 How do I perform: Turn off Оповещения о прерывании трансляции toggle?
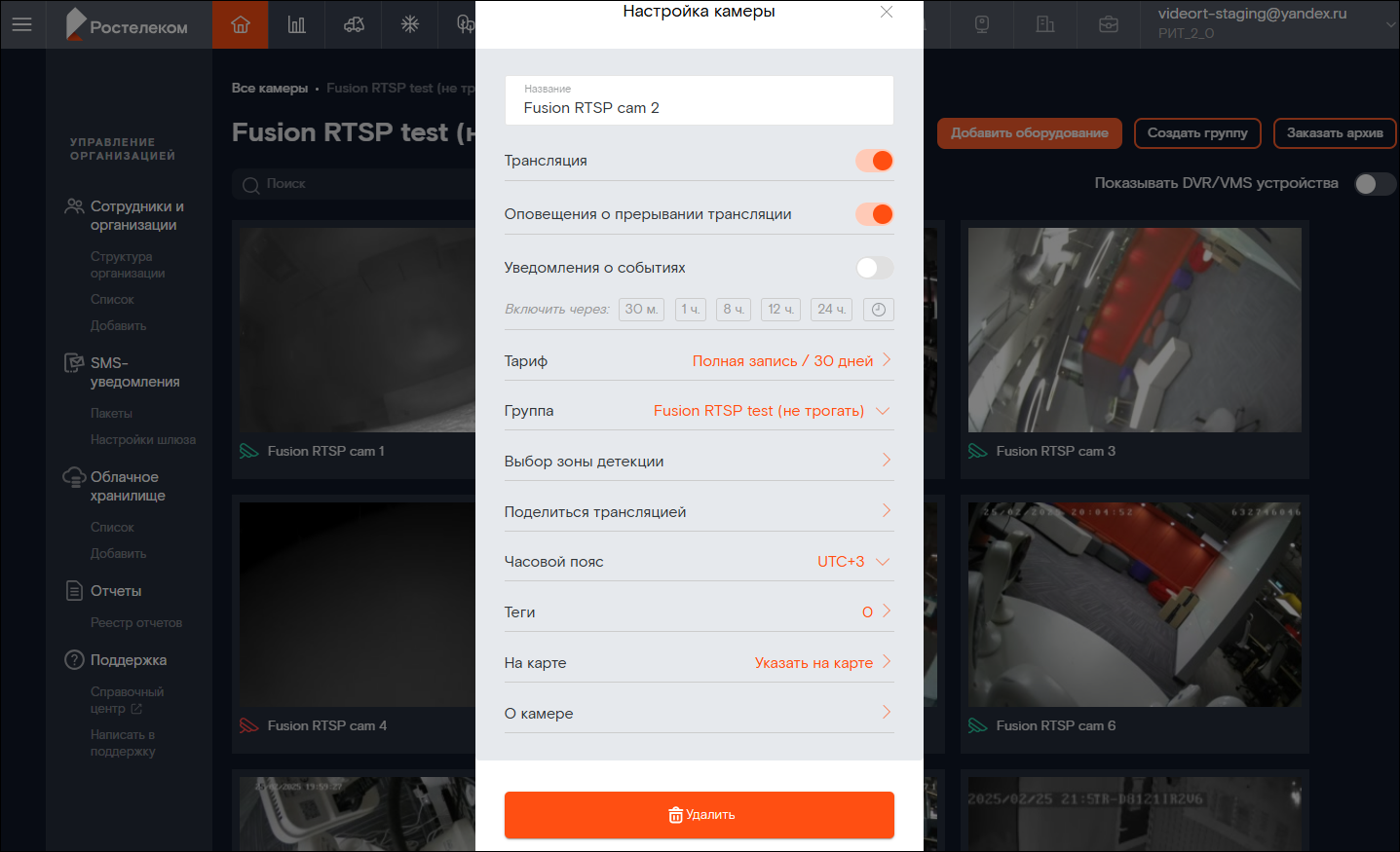(x=875, y=214)
